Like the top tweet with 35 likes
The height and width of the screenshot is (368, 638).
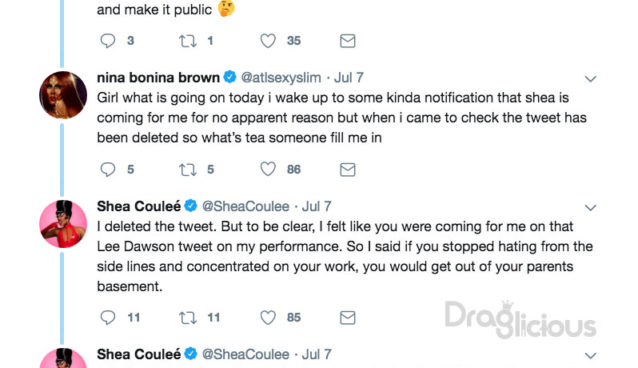tap(268, 40)
